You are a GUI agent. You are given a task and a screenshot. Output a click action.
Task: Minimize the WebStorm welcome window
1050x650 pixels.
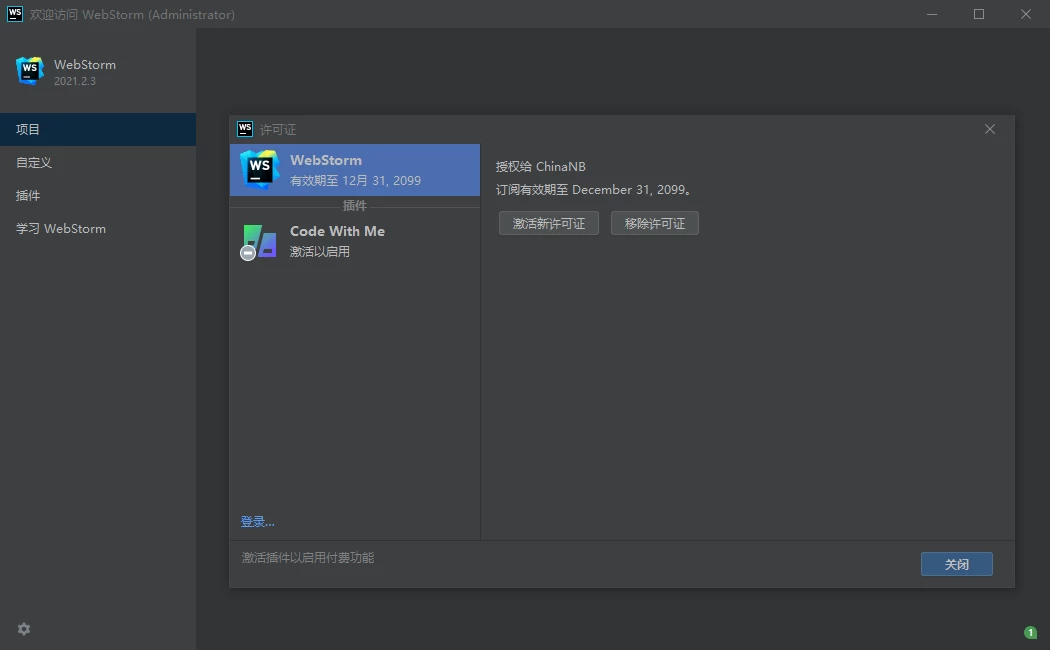pyautogui.click(x=931, y=14)
